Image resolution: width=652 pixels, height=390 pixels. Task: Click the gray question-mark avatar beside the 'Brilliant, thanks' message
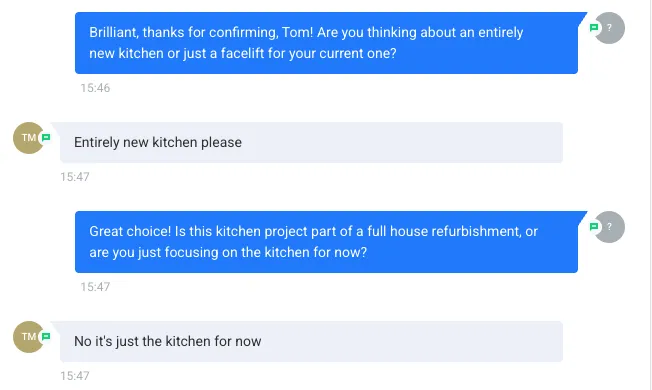click(609, 28)
